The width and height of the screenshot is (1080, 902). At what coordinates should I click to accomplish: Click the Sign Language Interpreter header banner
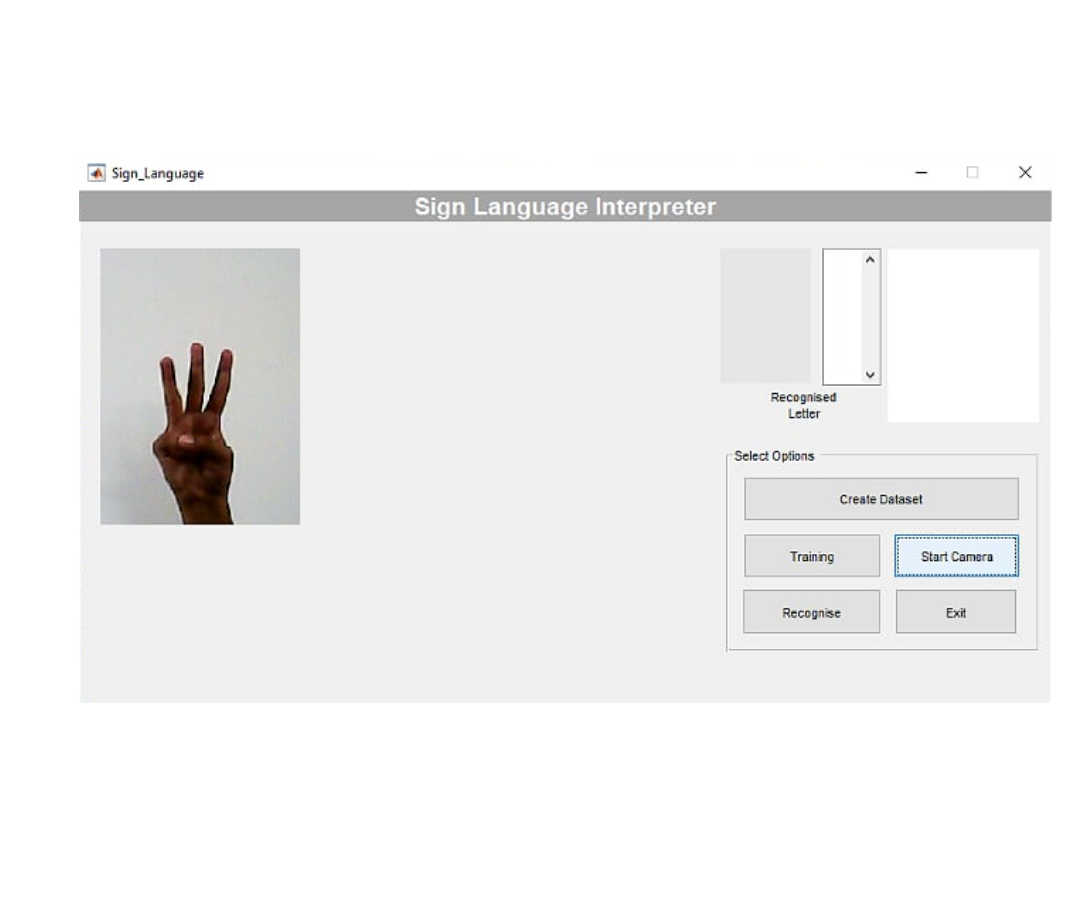point(565,207)
